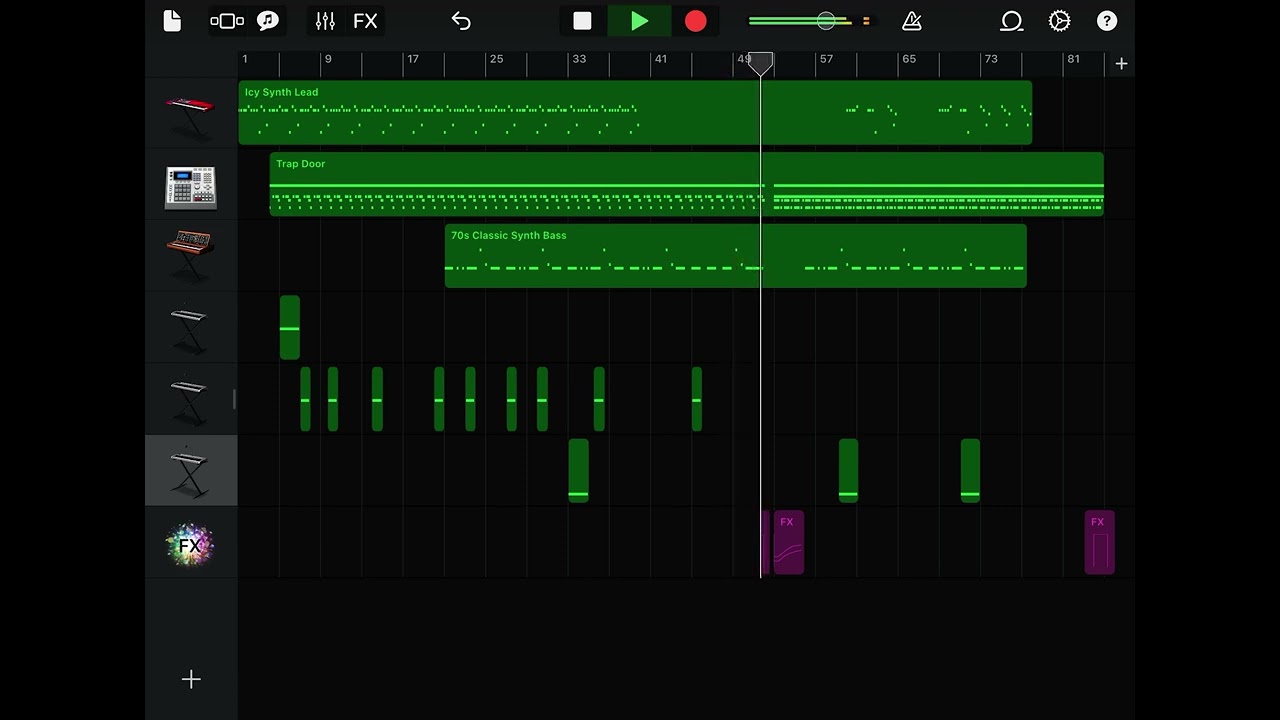Select the fourth track keyboard icon
Image resolution: width=1280 pixels, height=720 pixels.
pos(190,329)
